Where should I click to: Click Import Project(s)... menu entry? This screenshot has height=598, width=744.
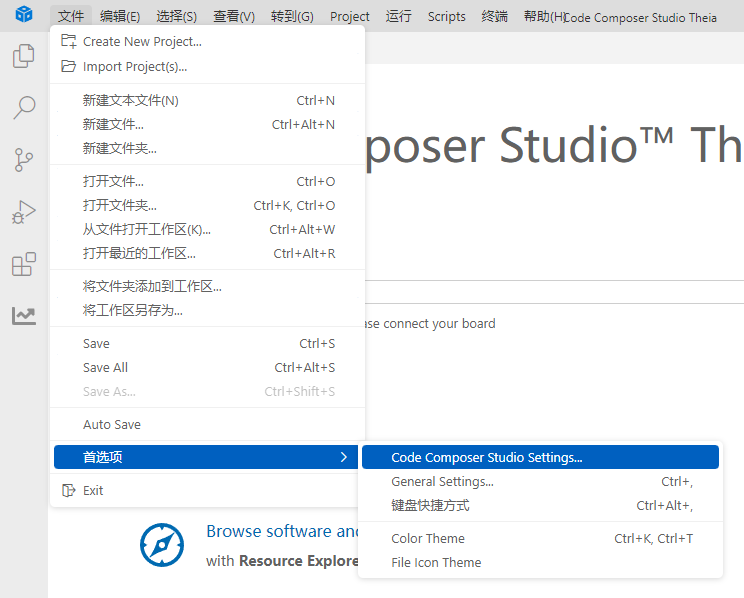[134, 67]
